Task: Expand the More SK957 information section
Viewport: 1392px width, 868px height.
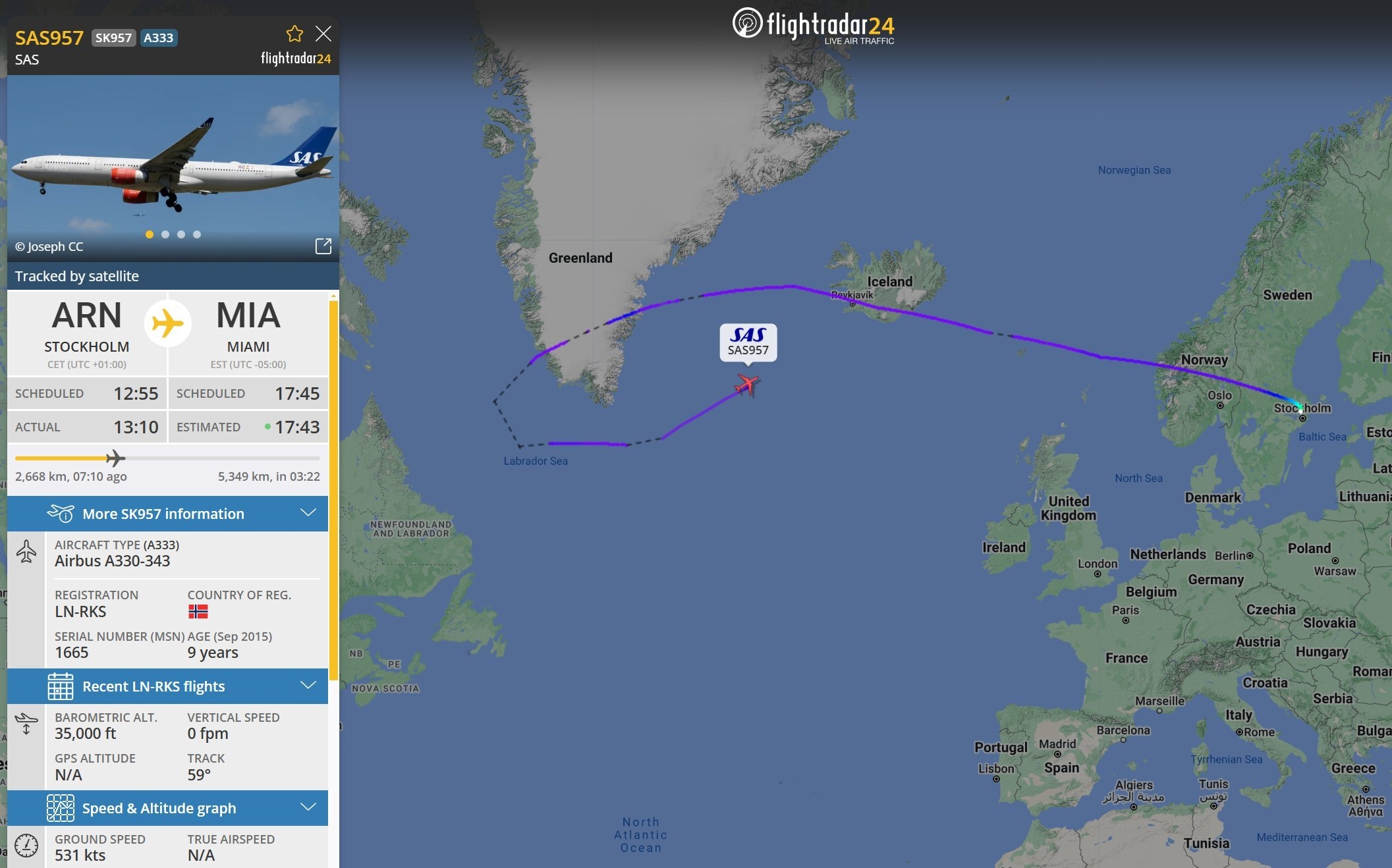Action: point(308,514)
